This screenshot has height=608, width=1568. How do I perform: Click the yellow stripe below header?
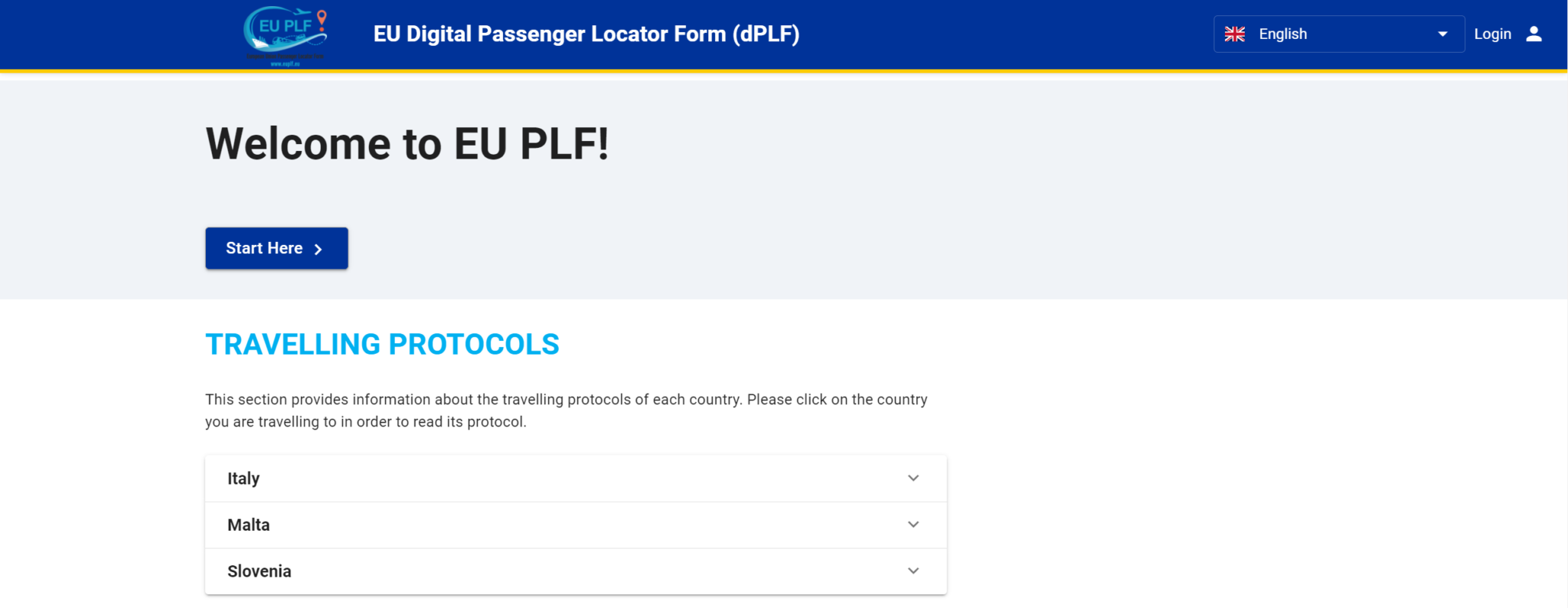tap(784, 71)
